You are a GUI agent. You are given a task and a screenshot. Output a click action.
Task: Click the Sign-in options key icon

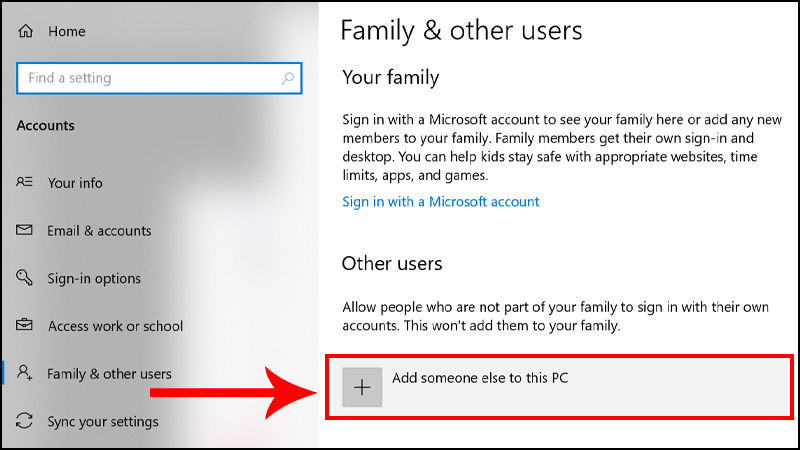(x=26, y=279)
